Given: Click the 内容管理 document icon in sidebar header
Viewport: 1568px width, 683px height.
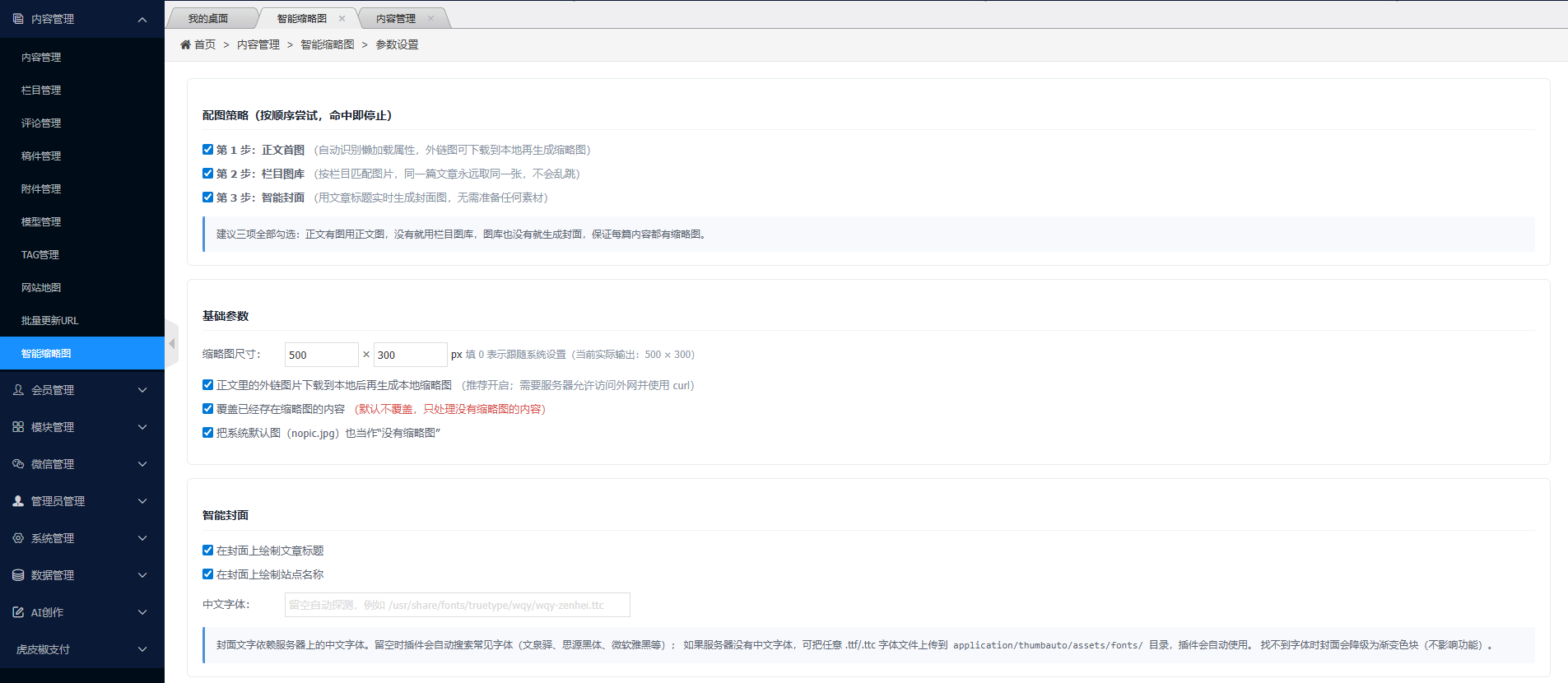Looking at the screenshot, I should [x=18, y=19].
